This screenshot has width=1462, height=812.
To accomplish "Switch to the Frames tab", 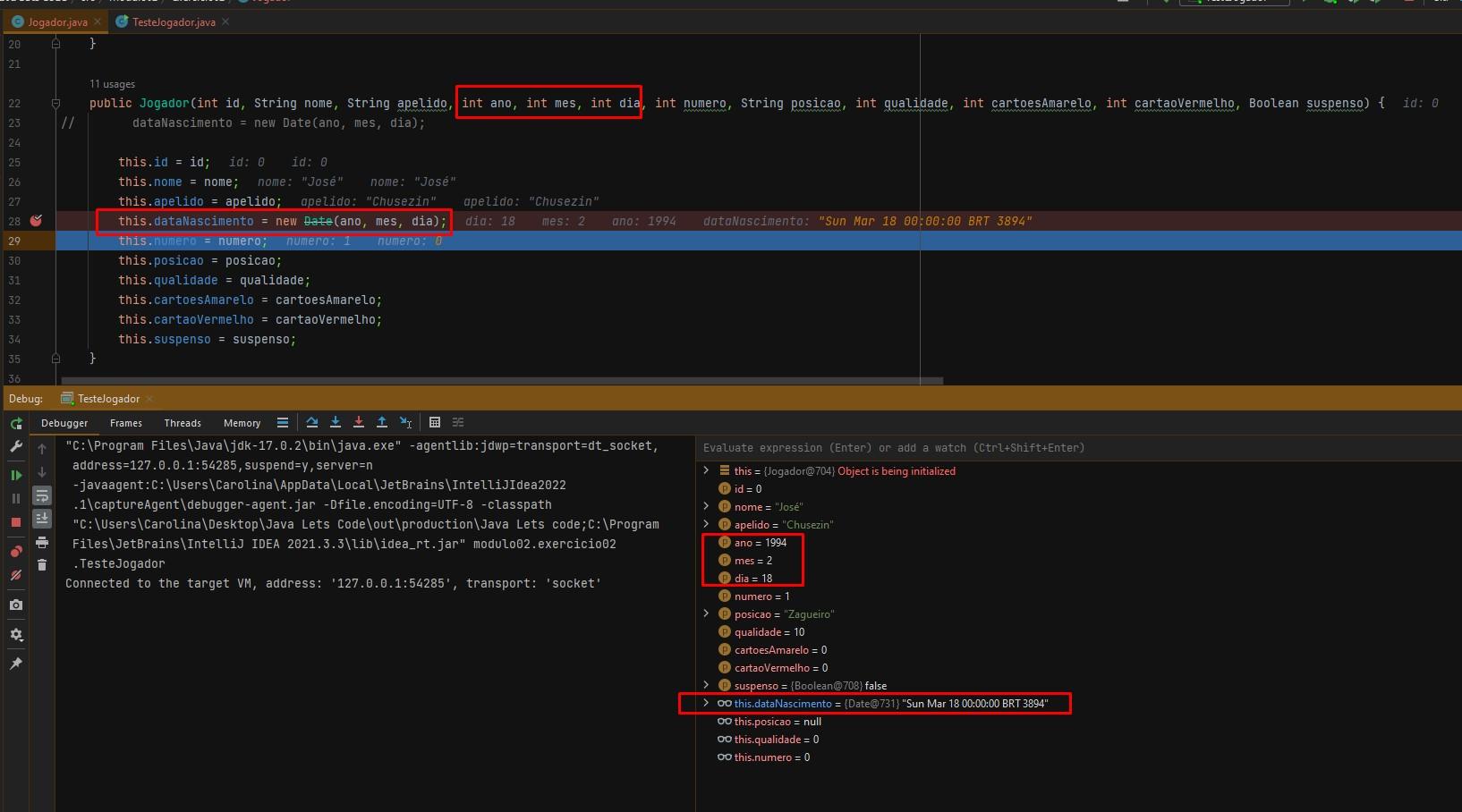I will click(x=126, y=423).
